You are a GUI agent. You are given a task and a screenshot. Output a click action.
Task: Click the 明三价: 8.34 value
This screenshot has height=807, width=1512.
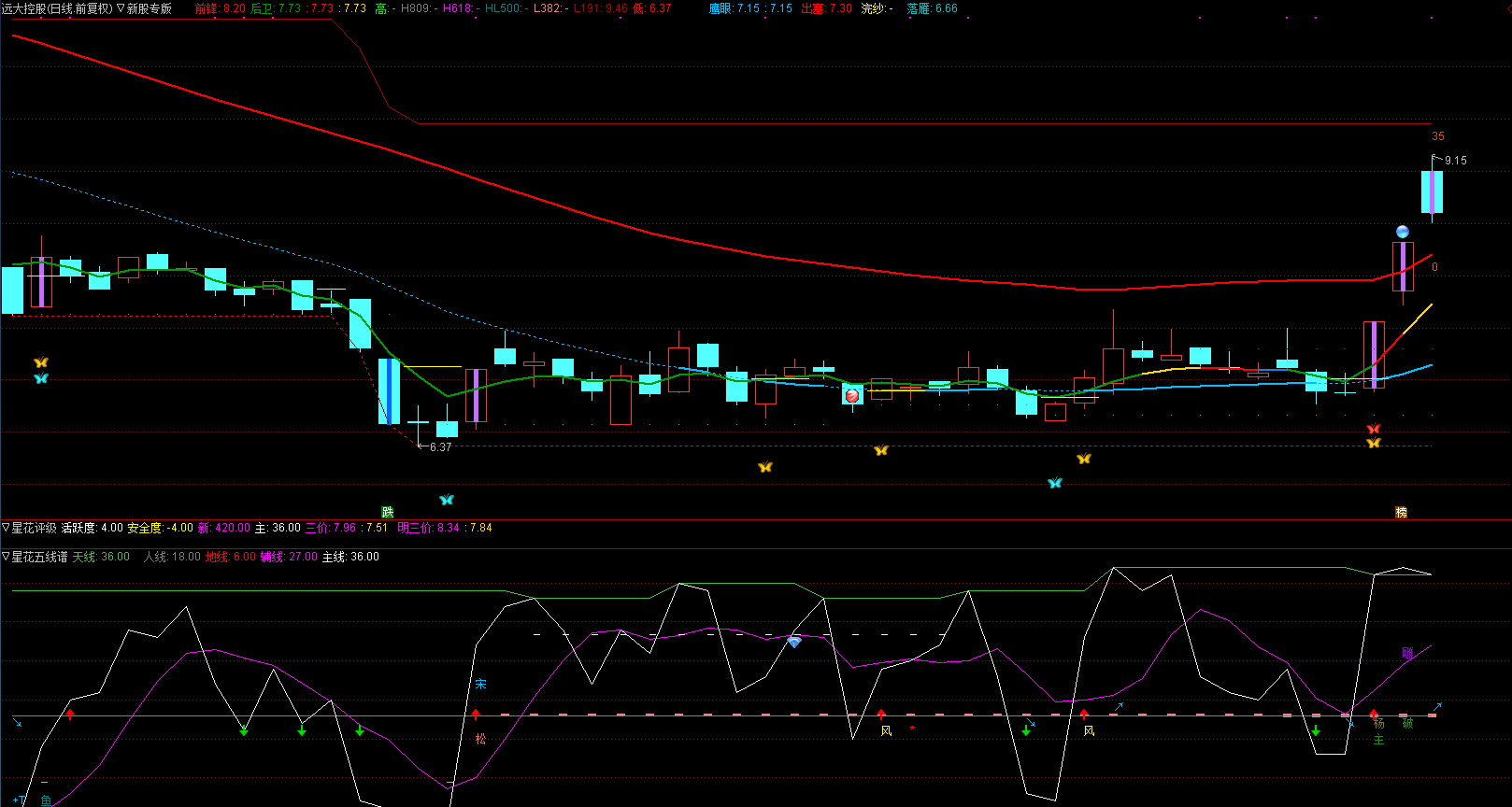(x=429, y=528)
